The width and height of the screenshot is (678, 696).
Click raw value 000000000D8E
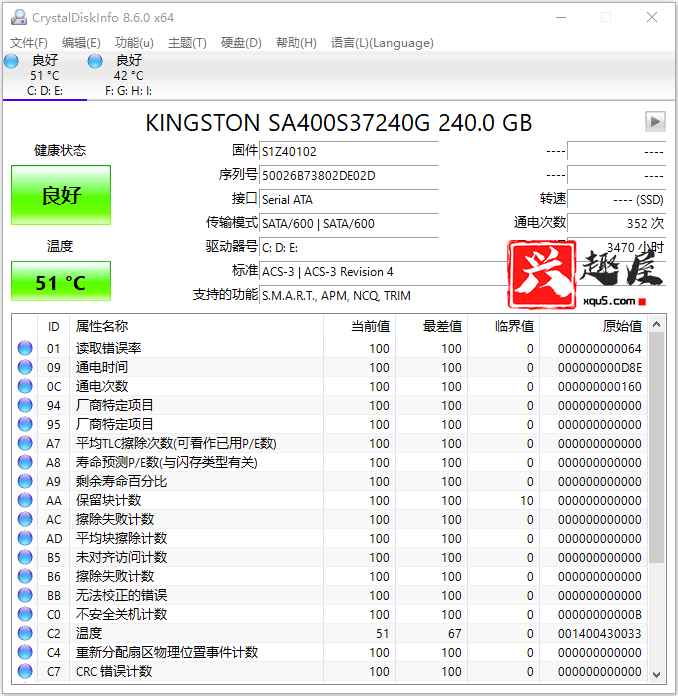(x=599, y=368)
